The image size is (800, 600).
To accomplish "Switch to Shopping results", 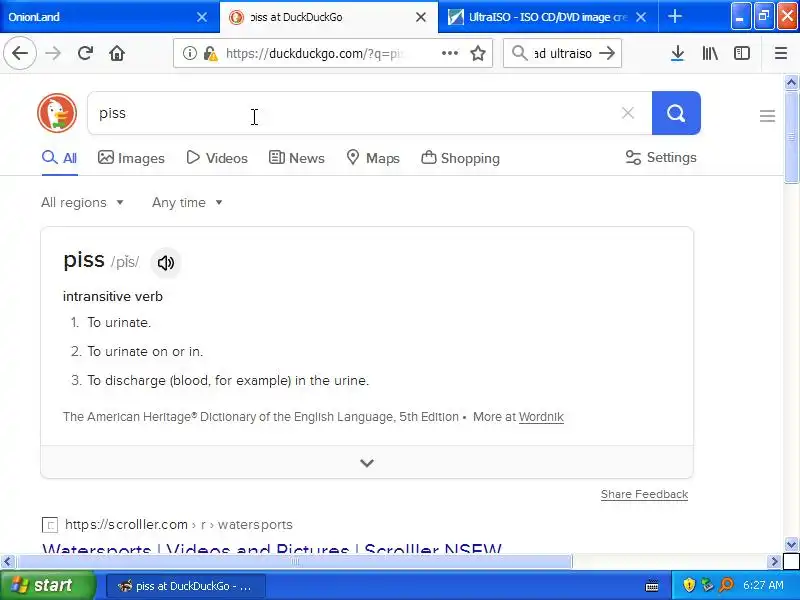I will [x=460, y=158].
